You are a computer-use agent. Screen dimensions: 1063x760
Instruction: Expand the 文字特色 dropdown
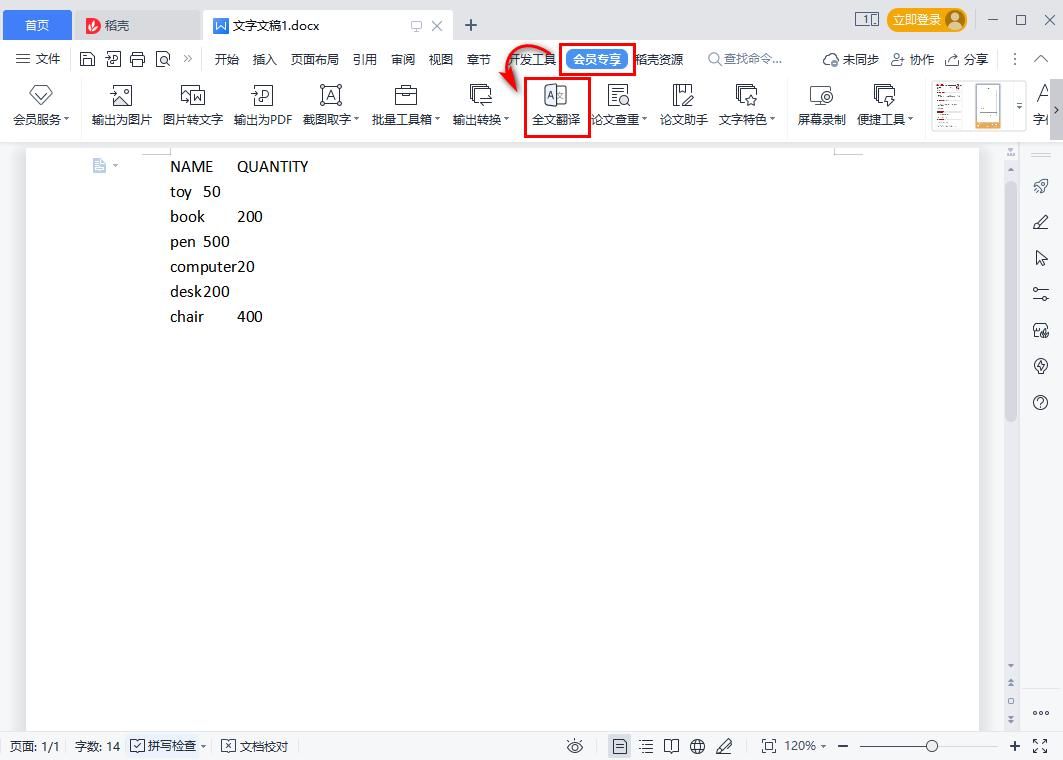point(746,103)
